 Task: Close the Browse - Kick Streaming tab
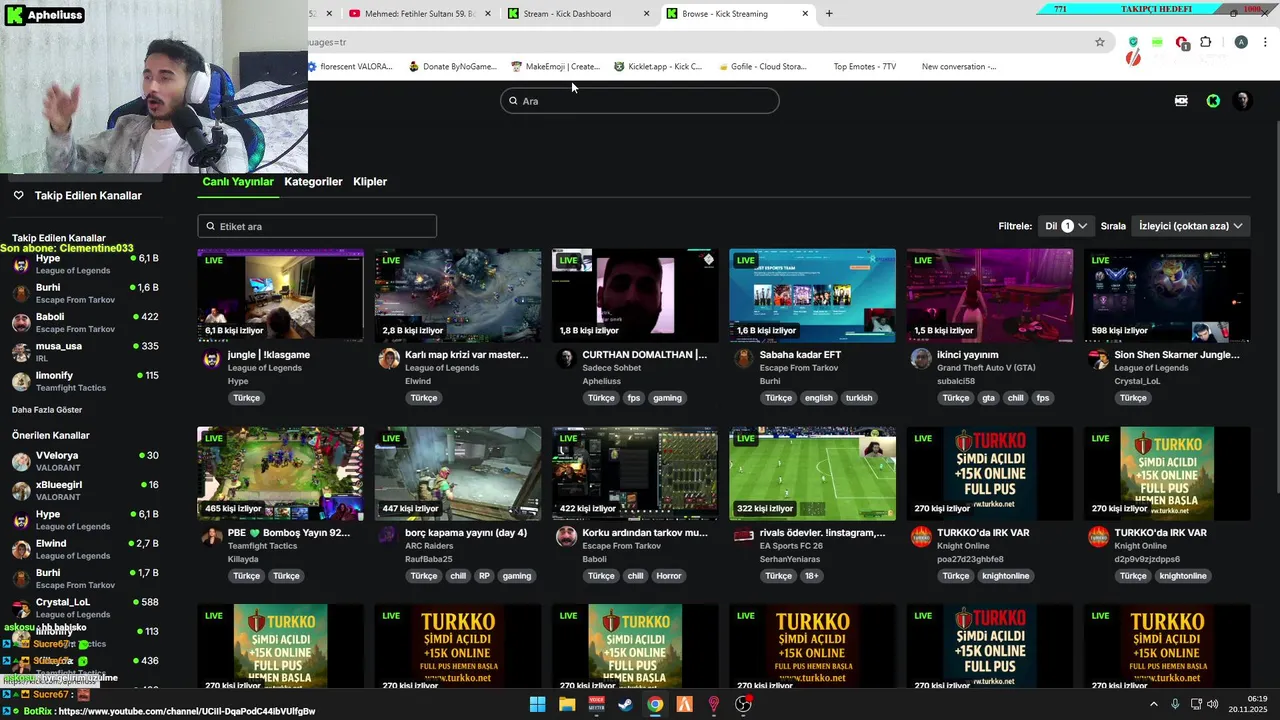805,14
